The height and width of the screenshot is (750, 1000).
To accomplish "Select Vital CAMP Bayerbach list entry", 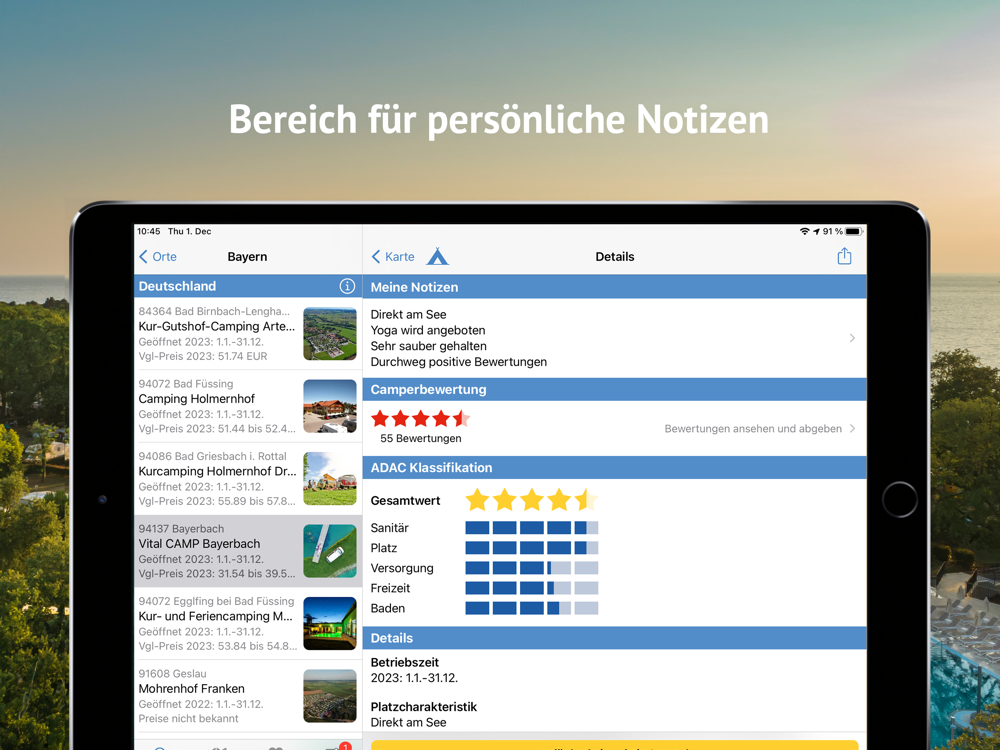I will click(x=247, y=551).
